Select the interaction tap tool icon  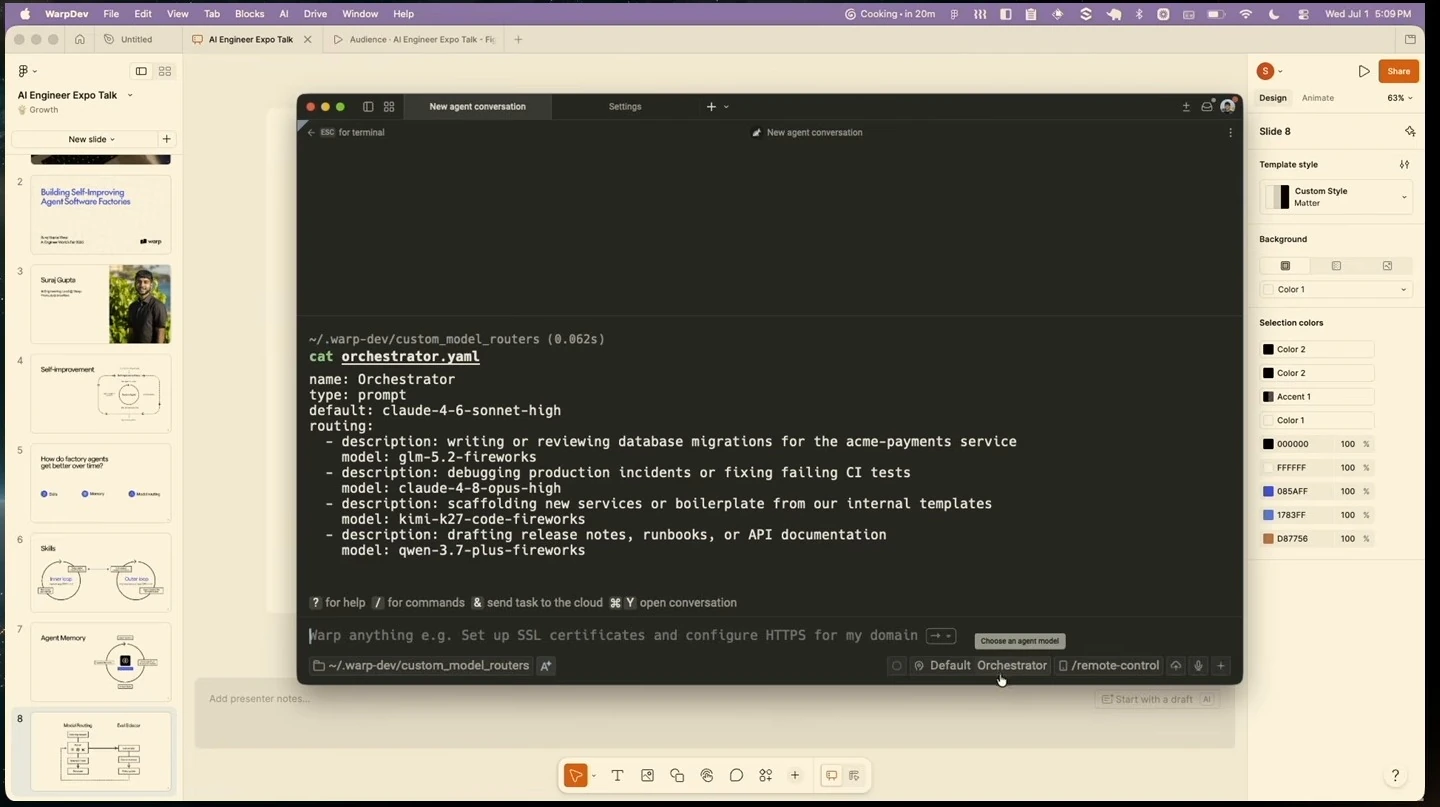707,775
